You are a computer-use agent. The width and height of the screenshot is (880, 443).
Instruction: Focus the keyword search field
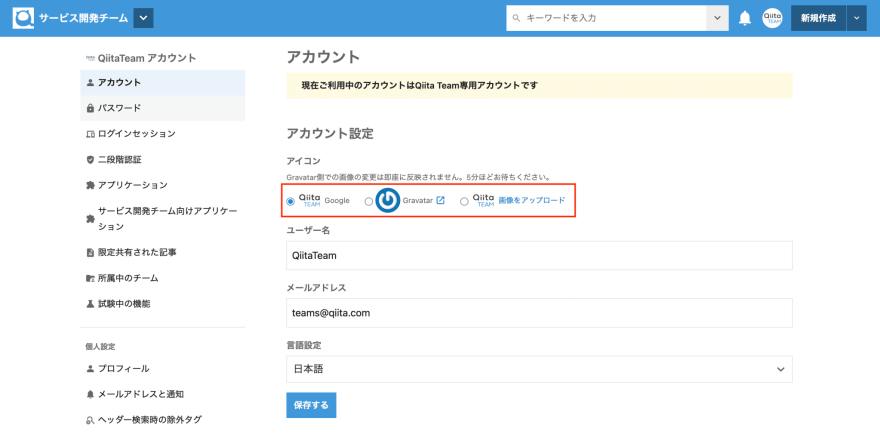606,18
